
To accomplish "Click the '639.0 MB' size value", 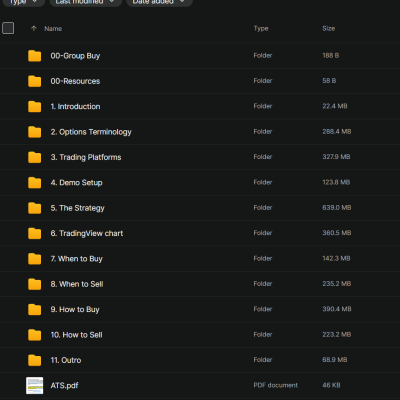I will tap(337, 208).
